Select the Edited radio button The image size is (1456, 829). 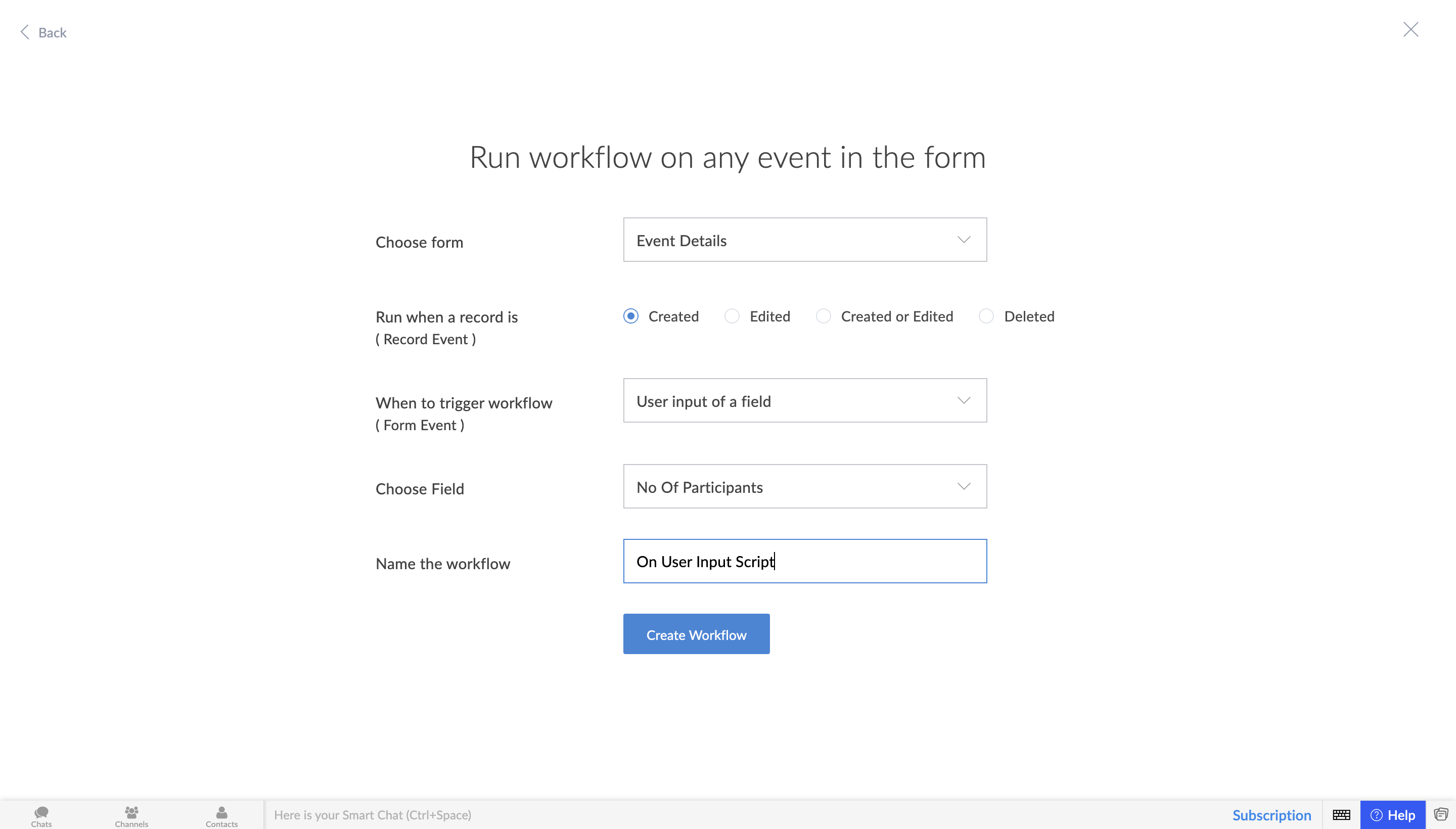click(x=732, y=316)
